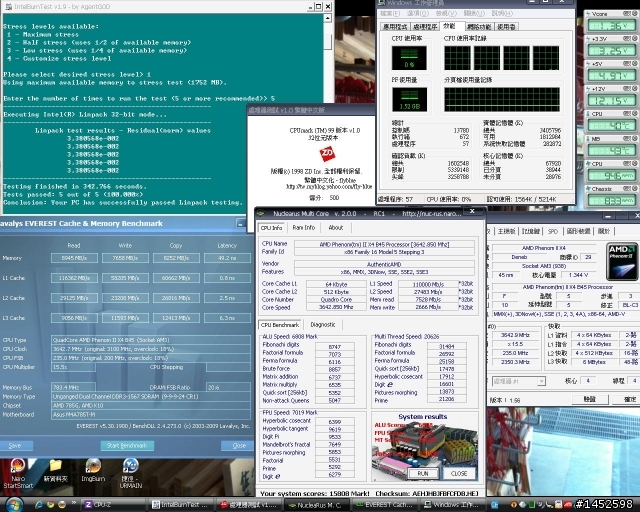Image resolution: width=640 pixels, height=512 pixels.
Task: Open the Windows Start orb
Action: [x=14, y=505]
